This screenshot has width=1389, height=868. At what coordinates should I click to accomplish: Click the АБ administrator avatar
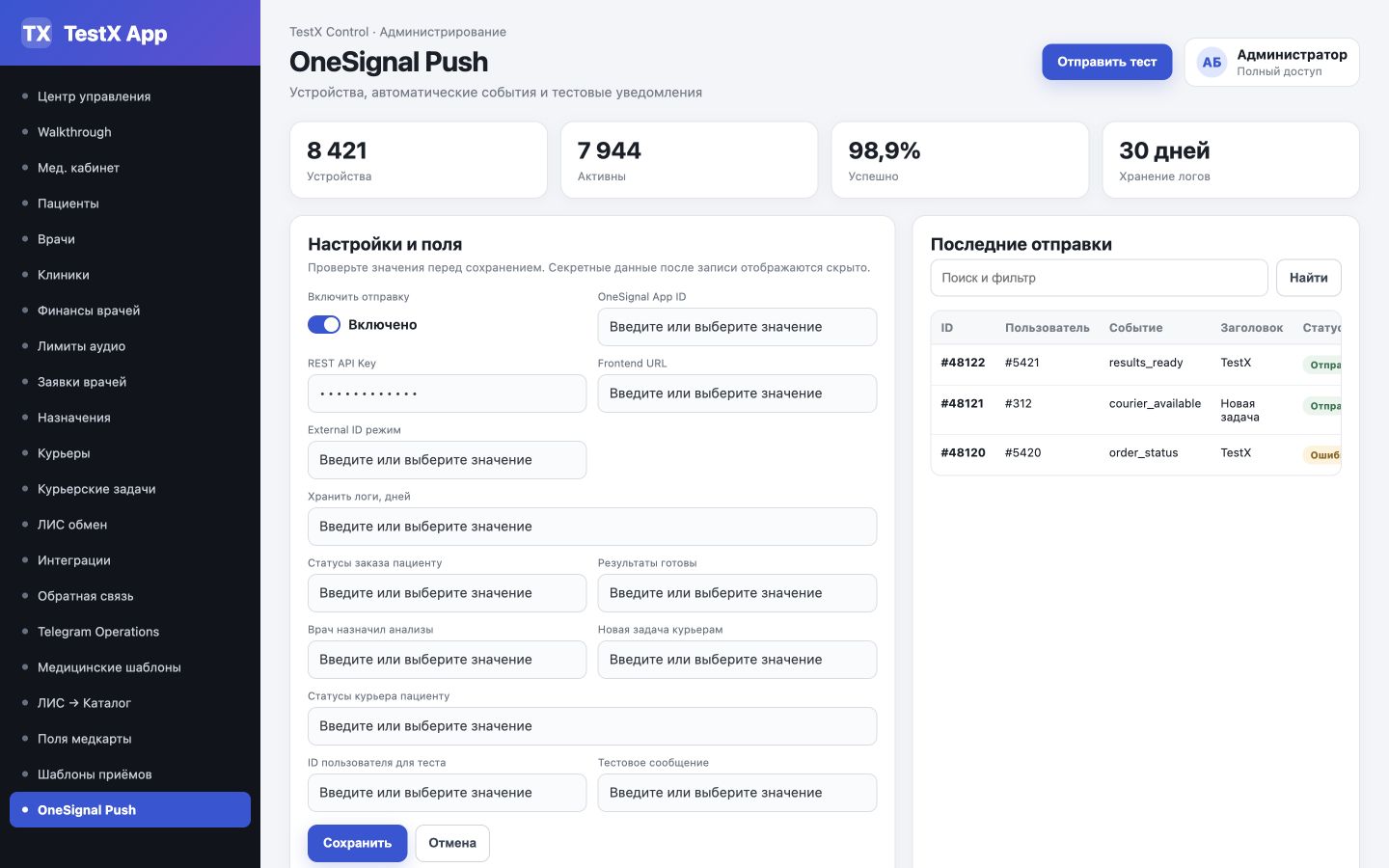click(x=1212, y=62)
